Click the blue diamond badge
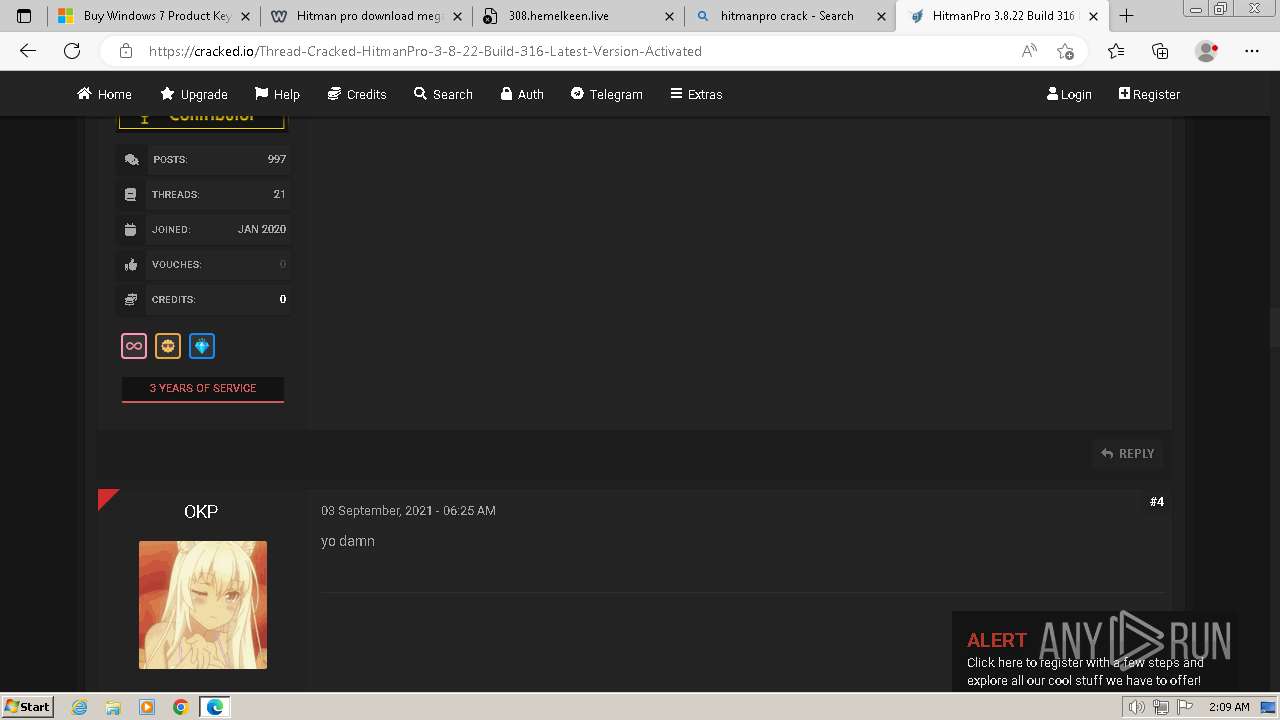The height and width of the screenshot is (720, 1280). [x=202, y=346]
